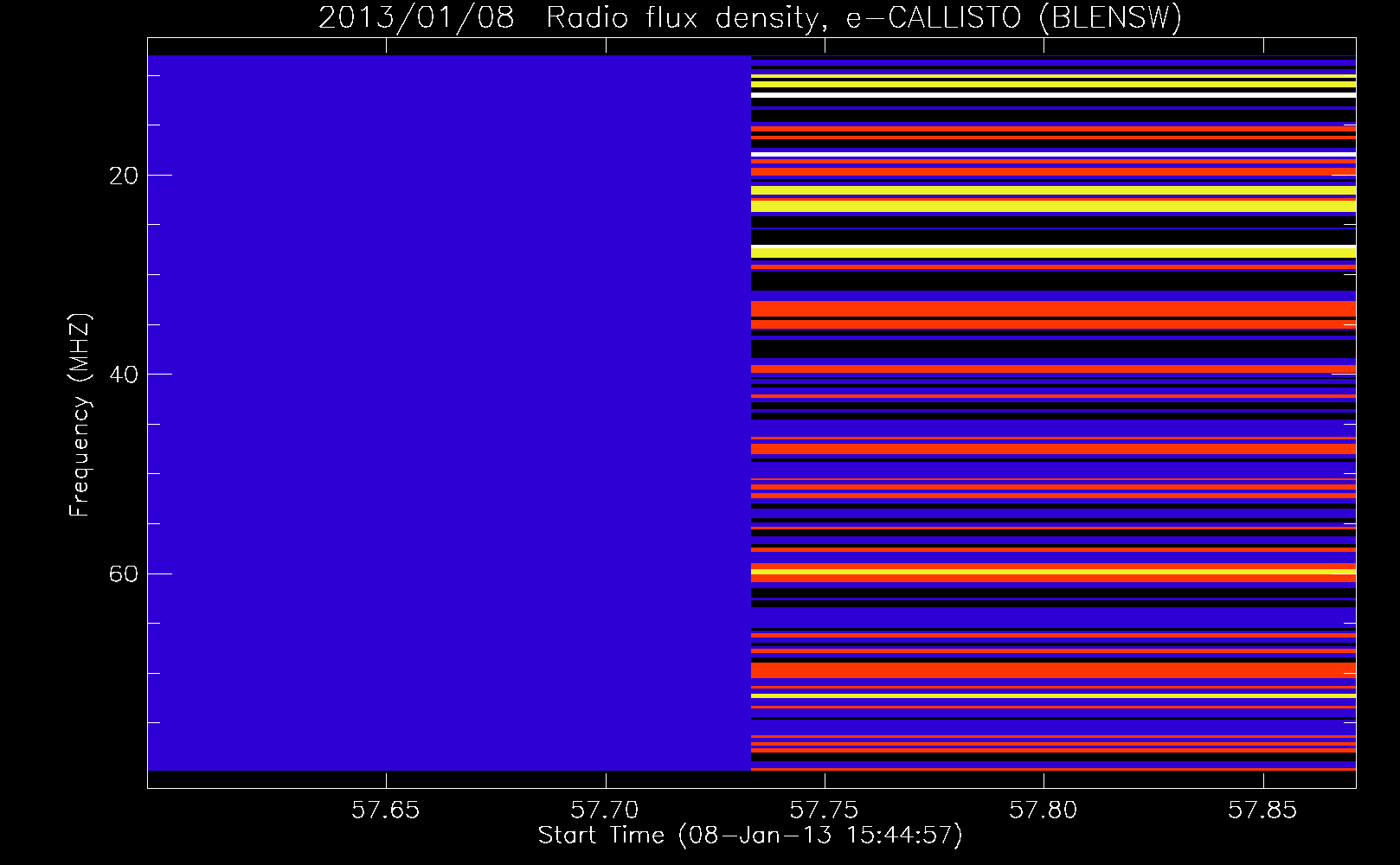Click the wide yellow band below 20 MHz
1400x865 pixels.
(1053, 206)
